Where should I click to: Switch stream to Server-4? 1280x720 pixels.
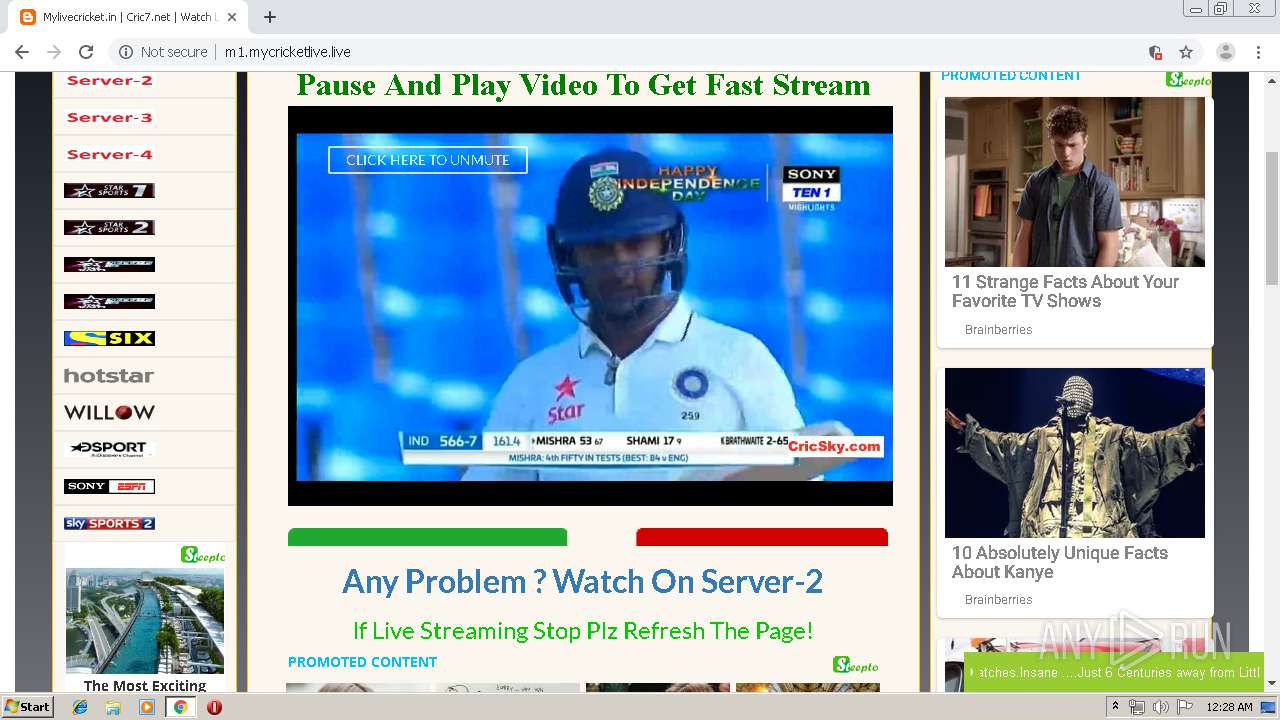coord(109,154)
